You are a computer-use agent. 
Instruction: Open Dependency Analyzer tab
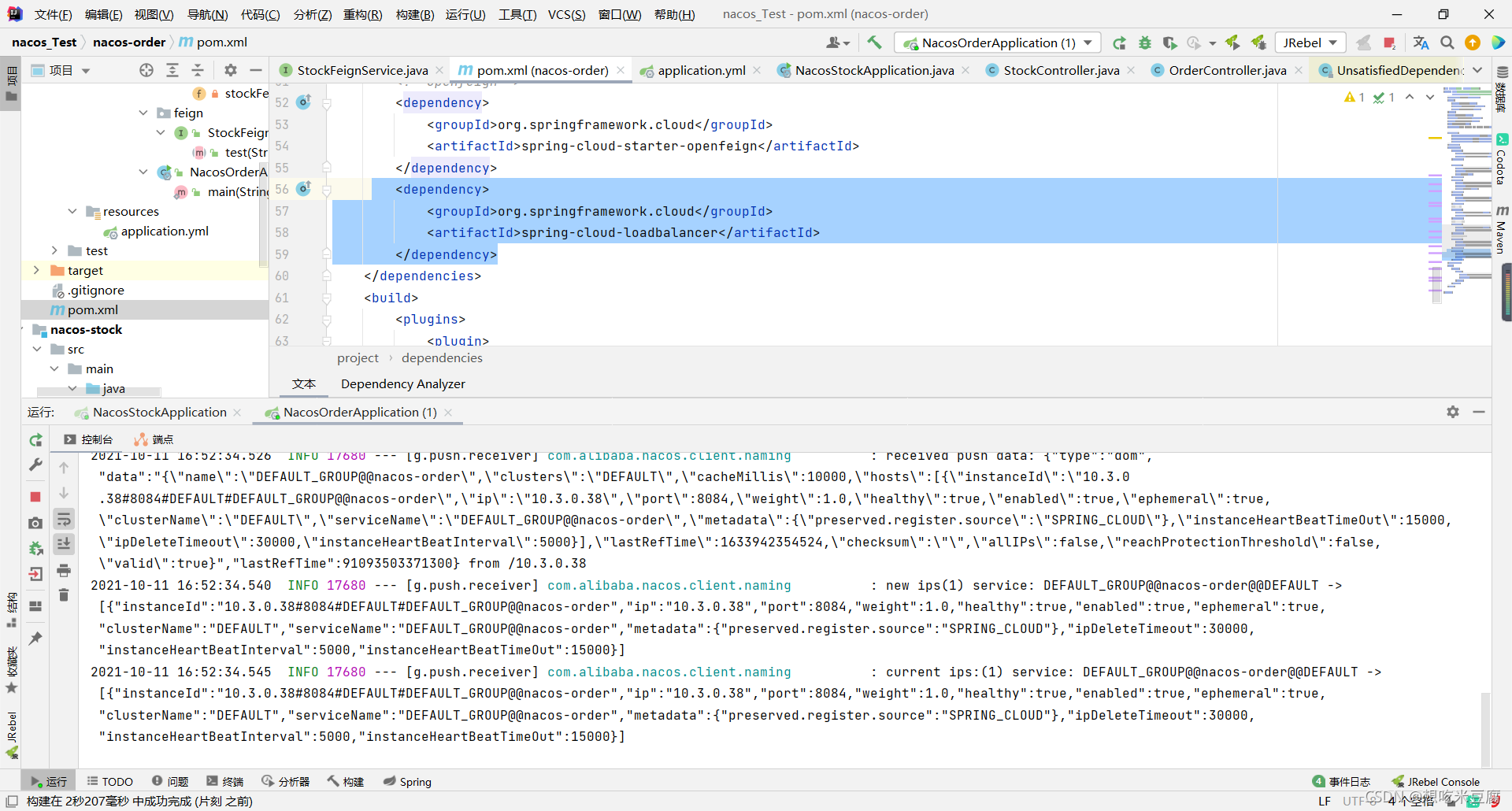pyautogui.click(x=402, y=383)
